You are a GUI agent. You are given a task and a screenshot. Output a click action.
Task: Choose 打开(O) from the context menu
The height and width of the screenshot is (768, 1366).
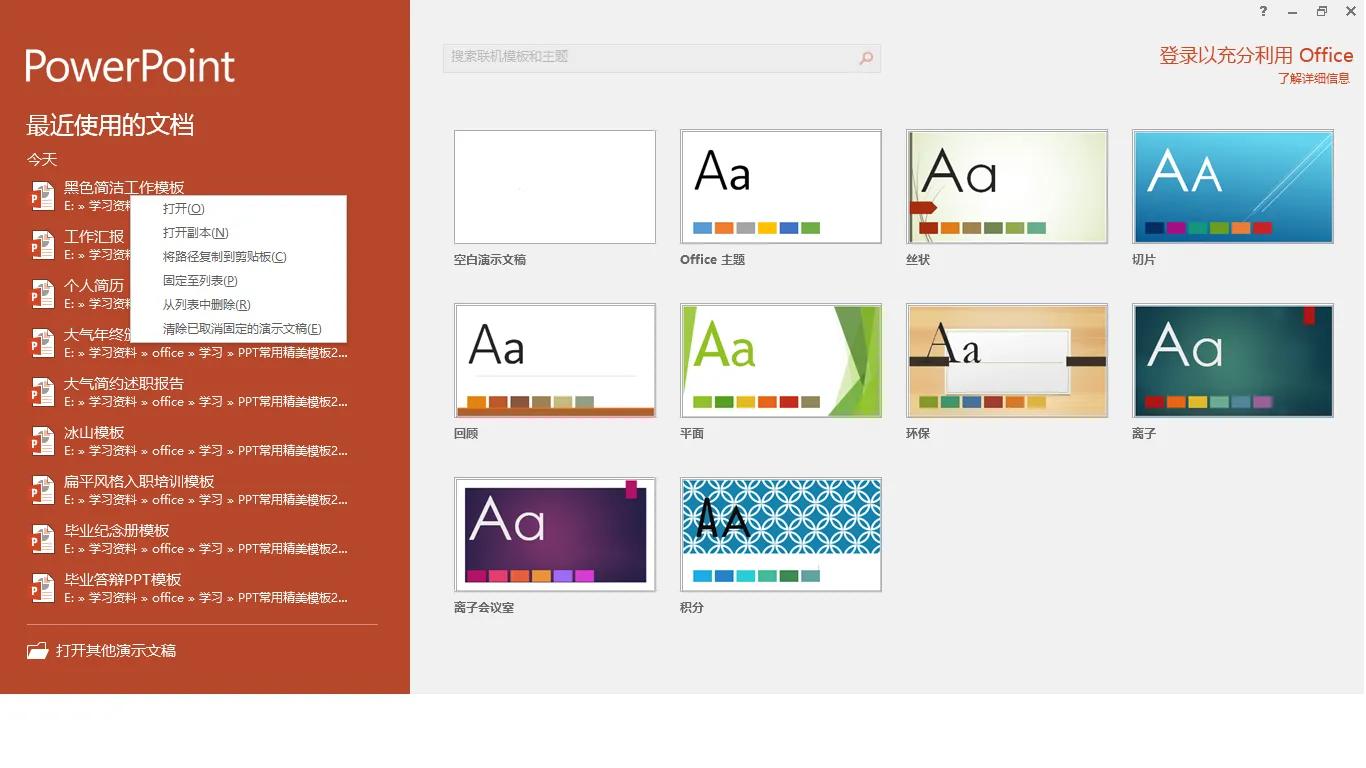click(x=239, y=209)
